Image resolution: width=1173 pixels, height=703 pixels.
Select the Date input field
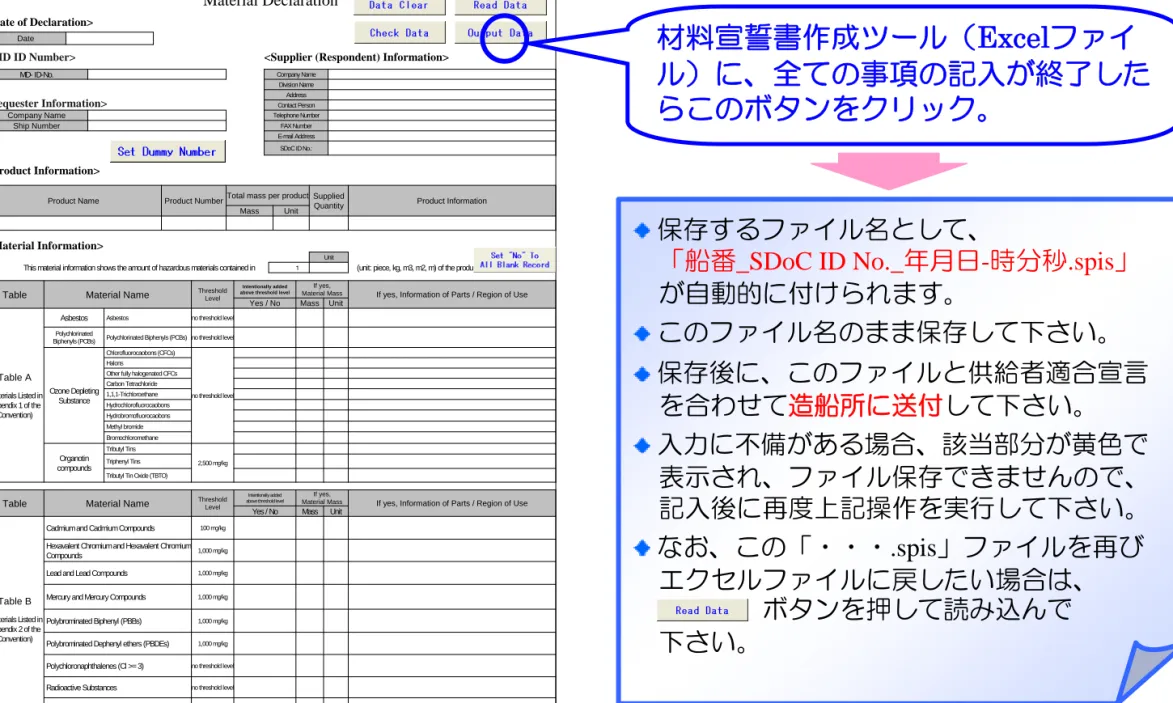[x=109, y=38]
